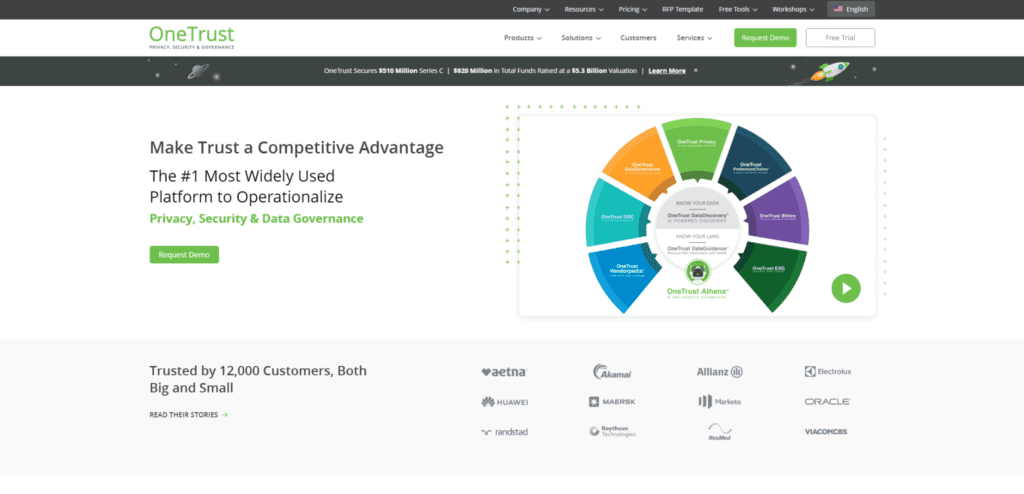The height and width of the screenshot is (494, 1024).
Task: Select the OneTrust Privacy segment
Action: pos(696,149)
